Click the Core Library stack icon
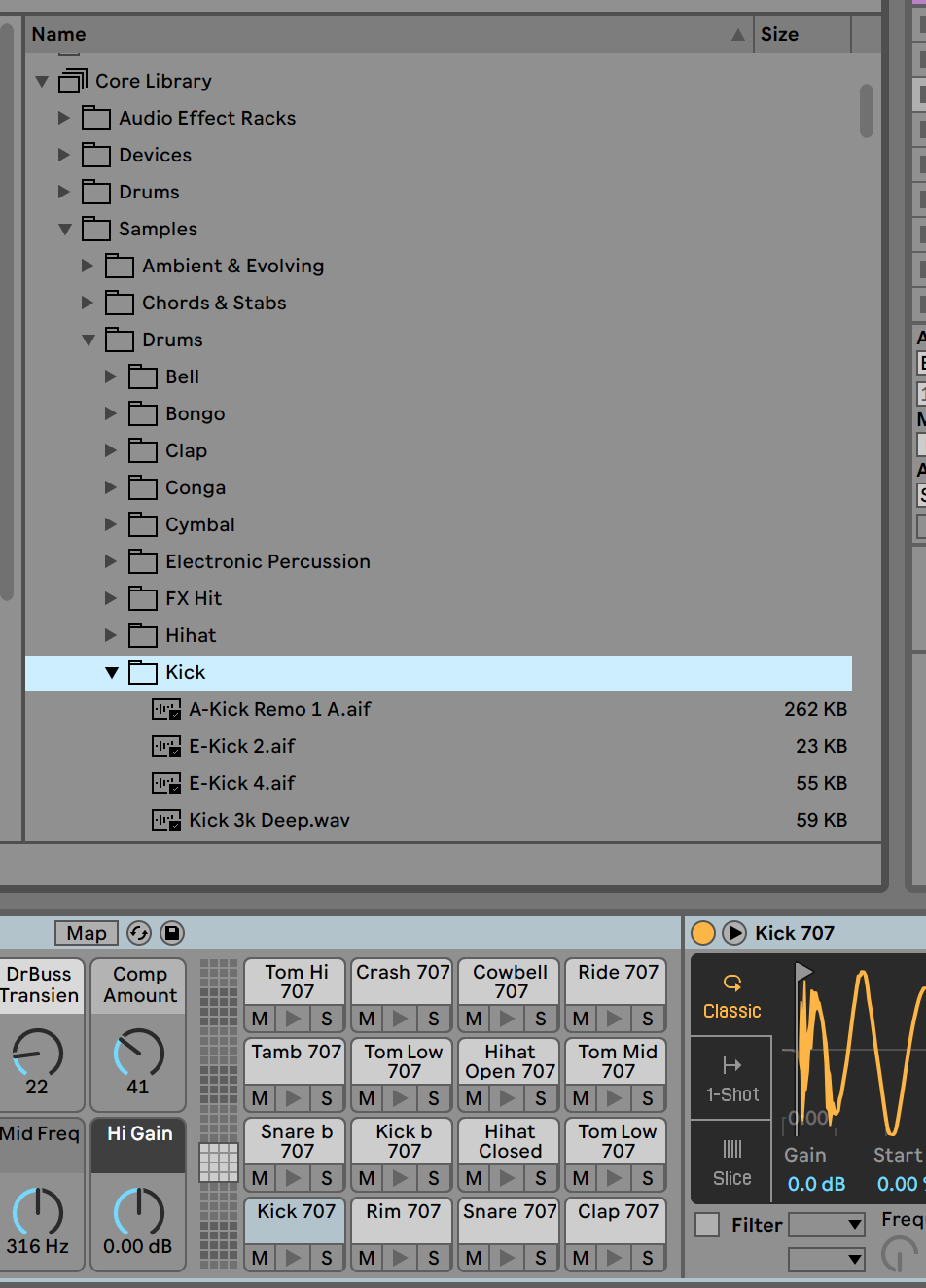The image size is (926, 1288). click(73, 81)
